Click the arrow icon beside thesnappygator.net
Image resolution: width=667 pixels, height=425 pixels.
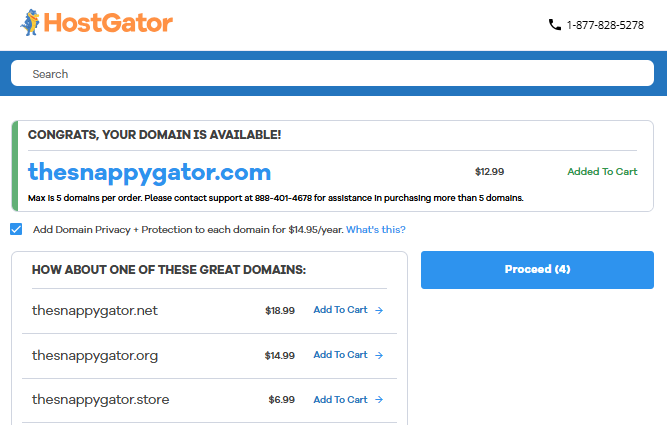[x=379, y=310]
